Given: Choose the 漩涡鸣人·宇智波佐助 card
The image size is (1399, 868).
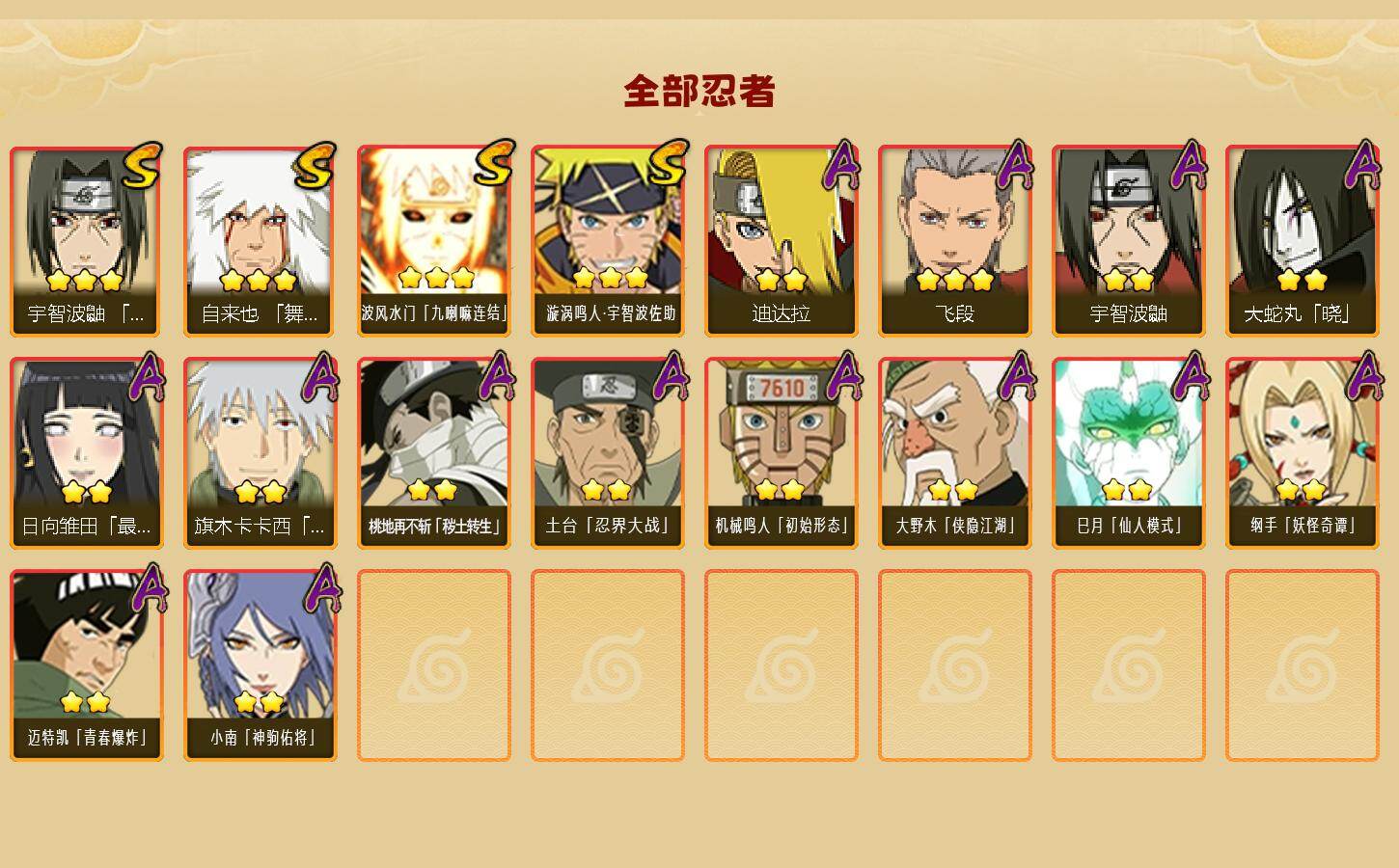Looking at the screenshot, I should point(608,241).
